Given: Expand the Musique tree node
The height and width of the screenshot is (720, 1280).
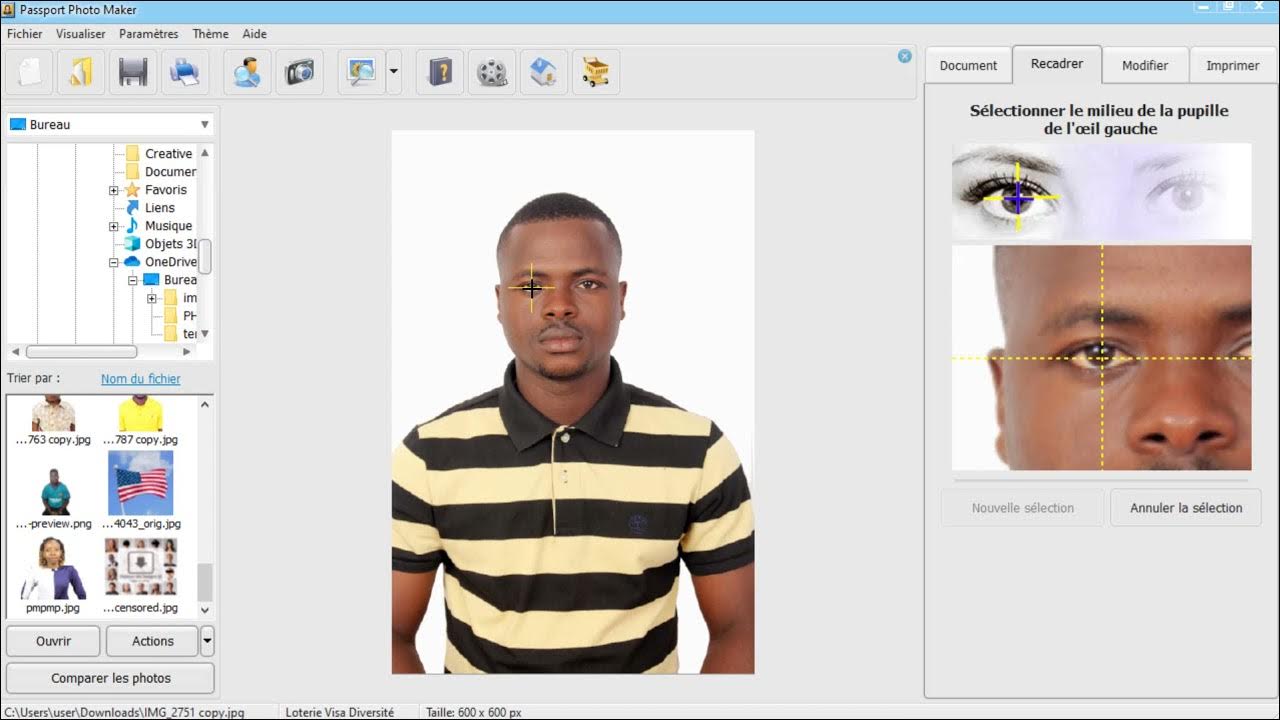Looking at the screenshot, I should [114, 226].
